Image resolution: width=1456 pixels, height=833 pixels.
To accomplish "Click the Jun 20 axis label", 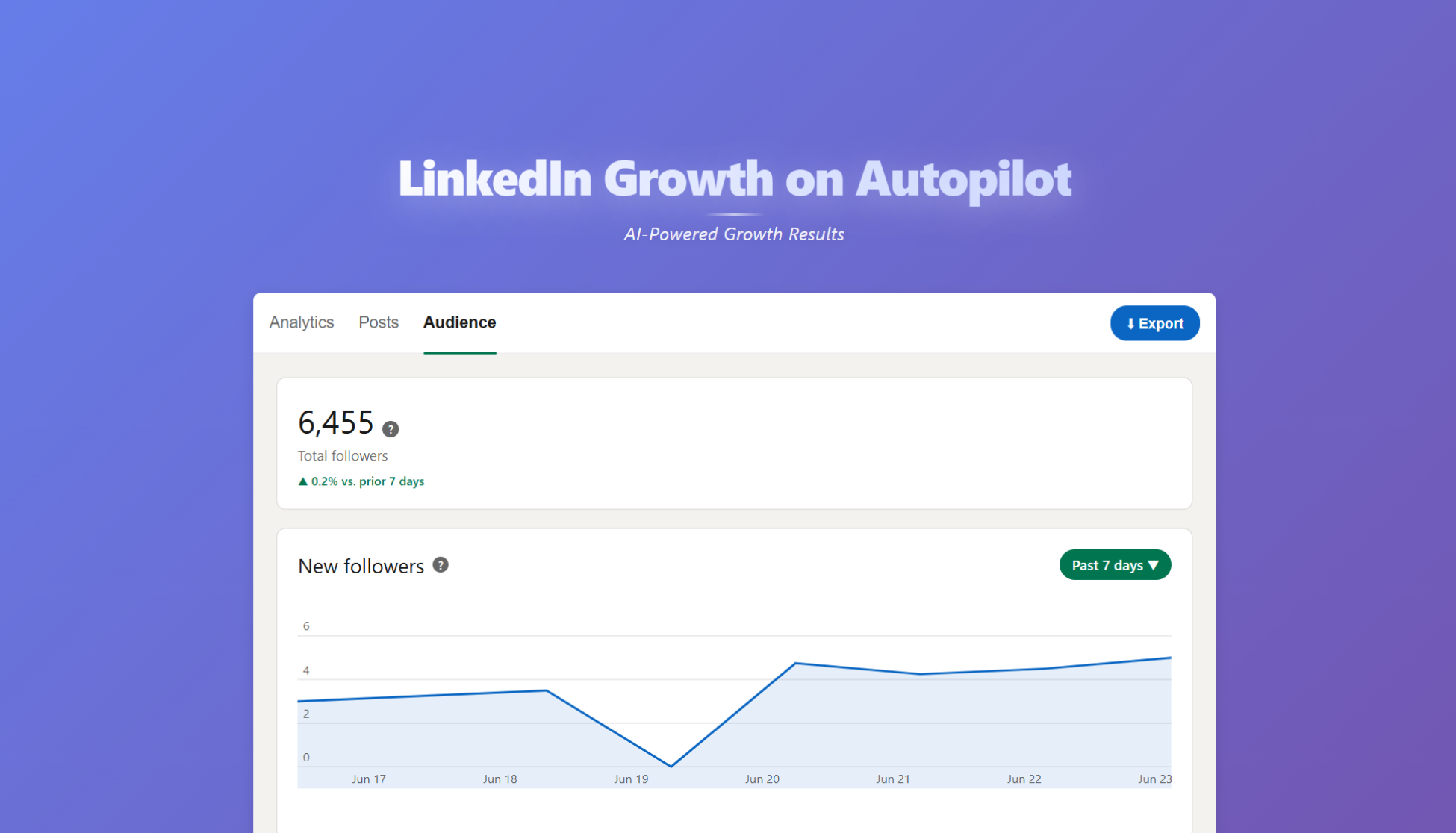I will [x=762, y=779].
